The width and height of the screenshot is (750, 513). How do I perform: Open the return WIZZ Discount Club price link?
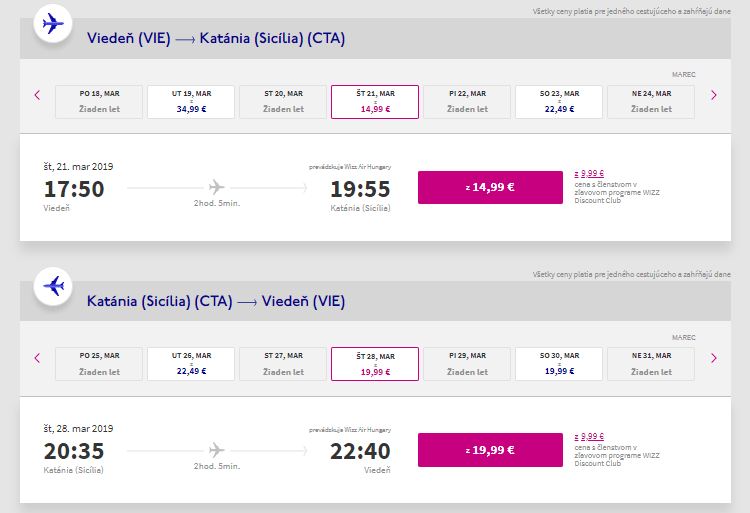(x=589, y=436)
